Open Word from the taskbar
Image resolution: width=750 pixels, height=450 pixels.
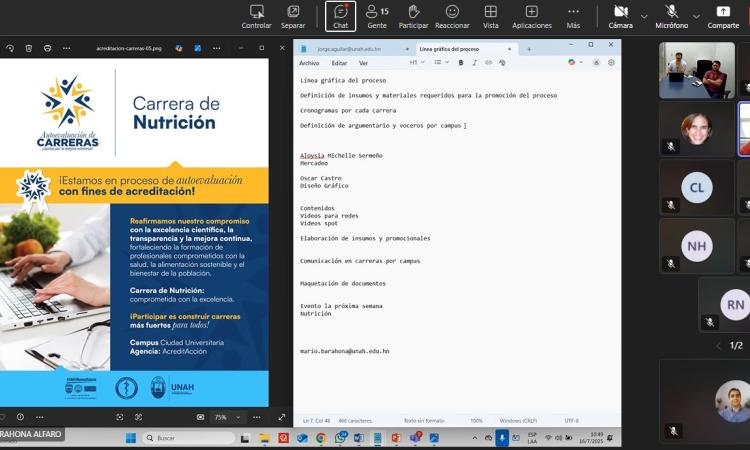[359, 438]
